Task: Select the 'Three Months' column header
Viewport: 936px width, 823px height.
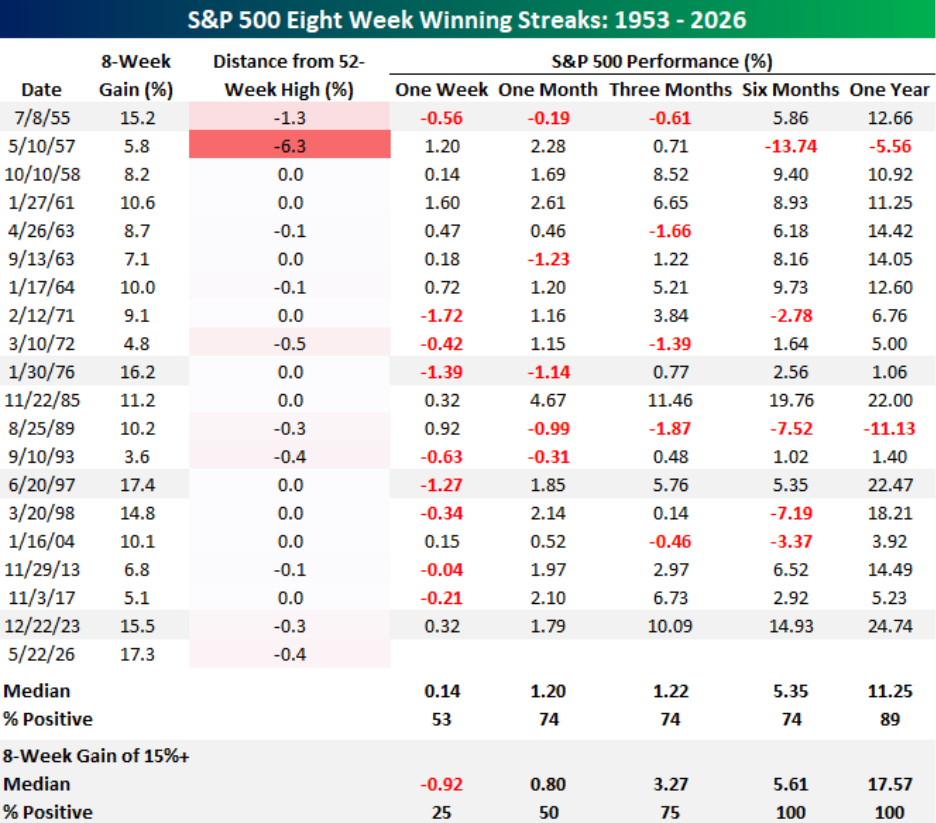Action: (x=670, y=90)
